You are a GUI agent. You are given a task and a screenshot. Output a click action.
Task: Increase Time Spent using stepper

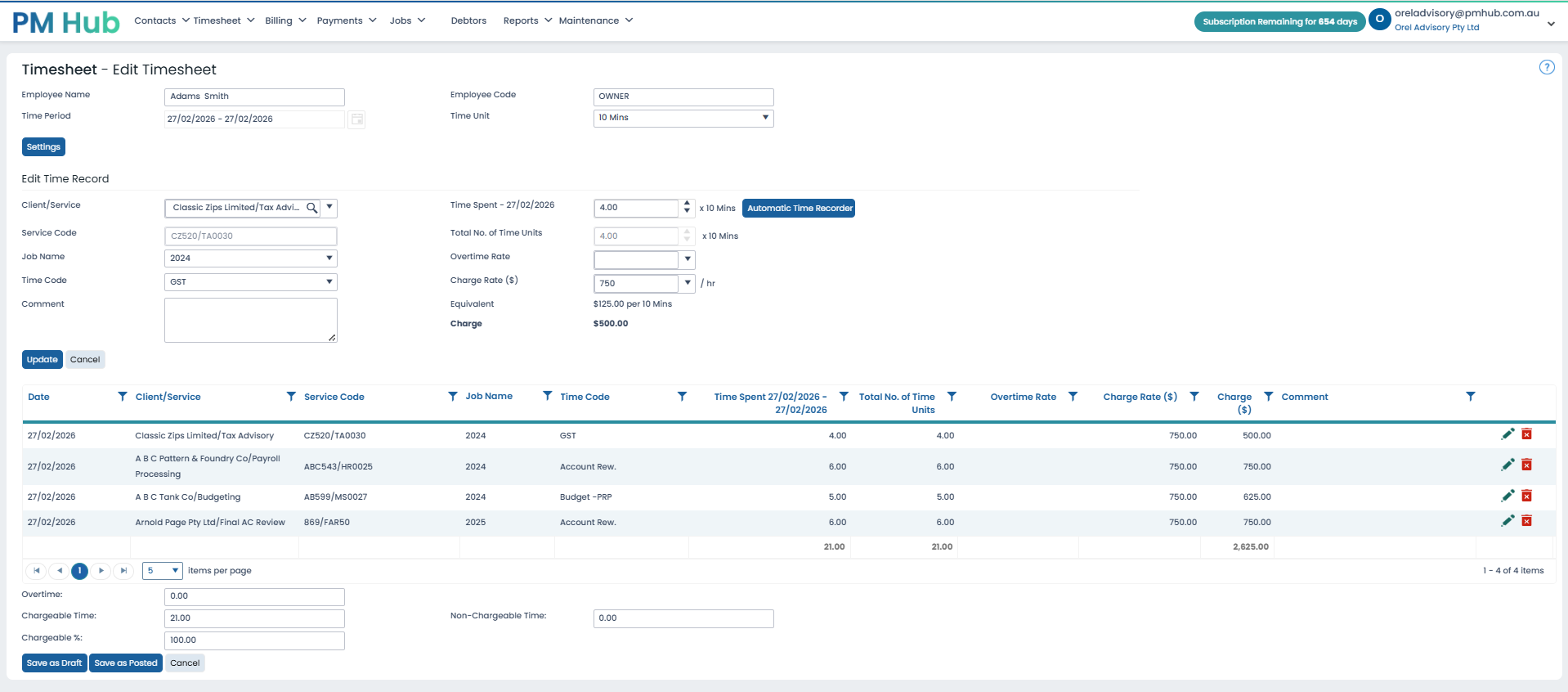pos(687,204)
